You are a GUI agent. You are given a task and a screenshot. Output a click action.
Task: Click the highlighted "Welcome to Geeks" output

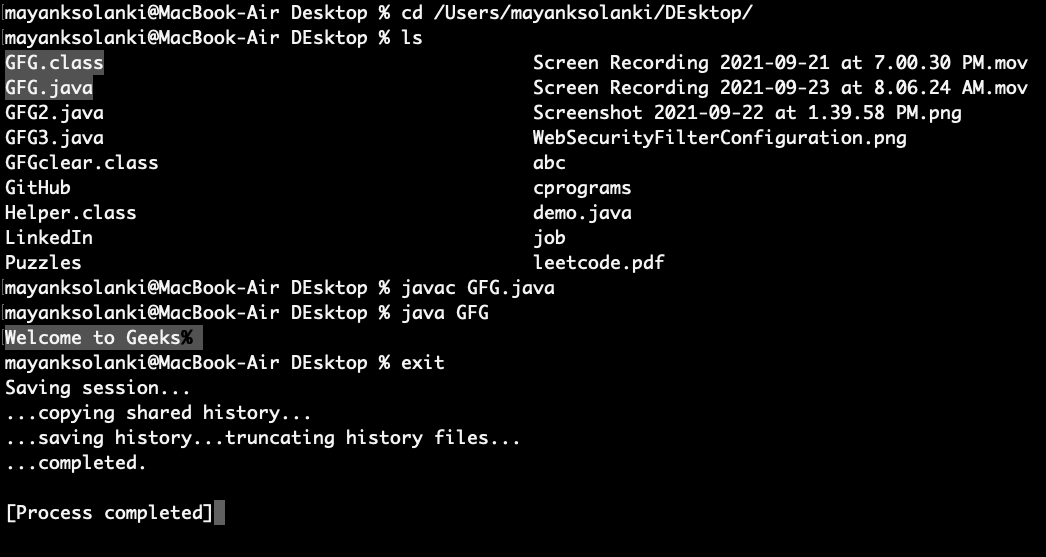click(93, 338)
